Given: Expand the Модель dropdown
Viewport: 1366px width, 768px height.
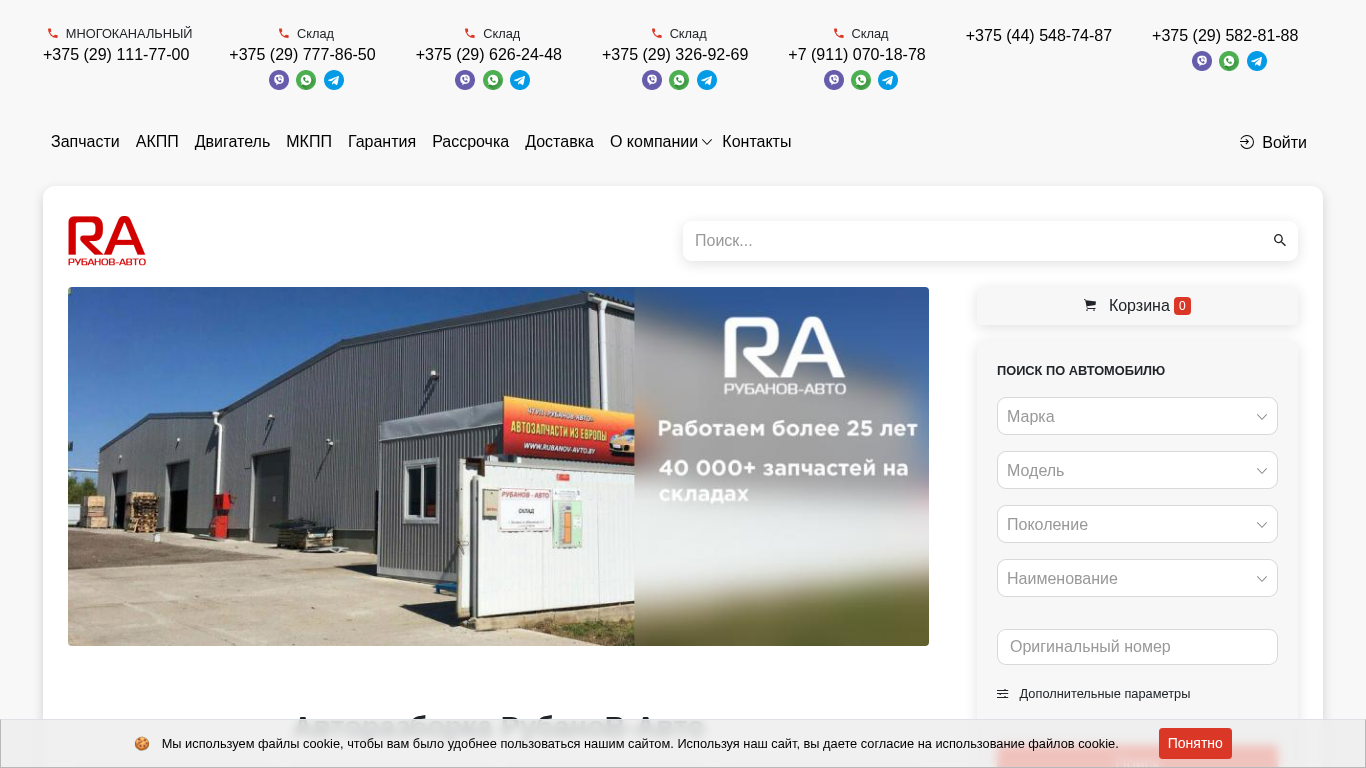Looking at the screenshot, I should 1137,470.
